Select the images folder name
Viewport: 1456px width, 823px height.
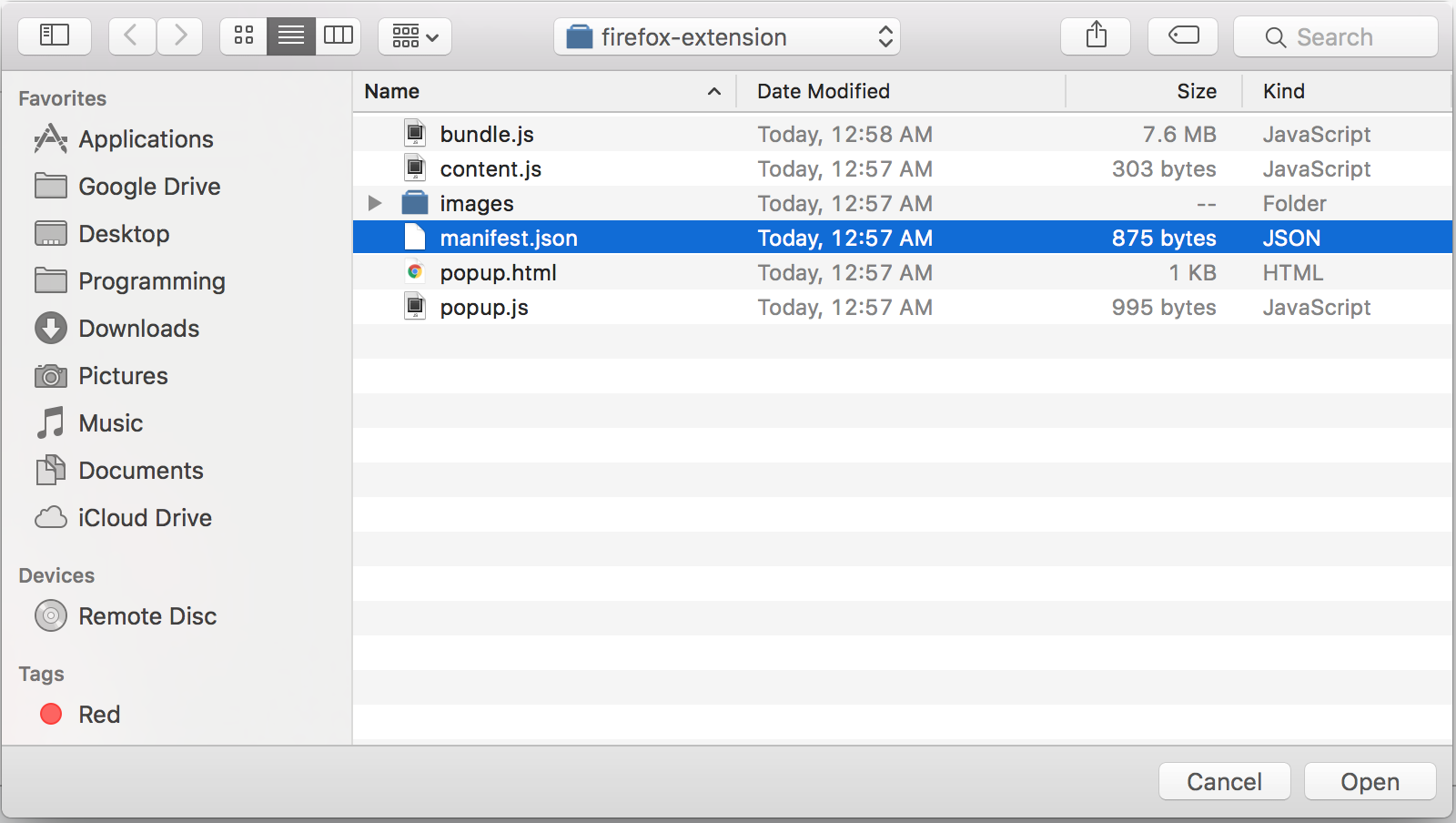[477, 204]
